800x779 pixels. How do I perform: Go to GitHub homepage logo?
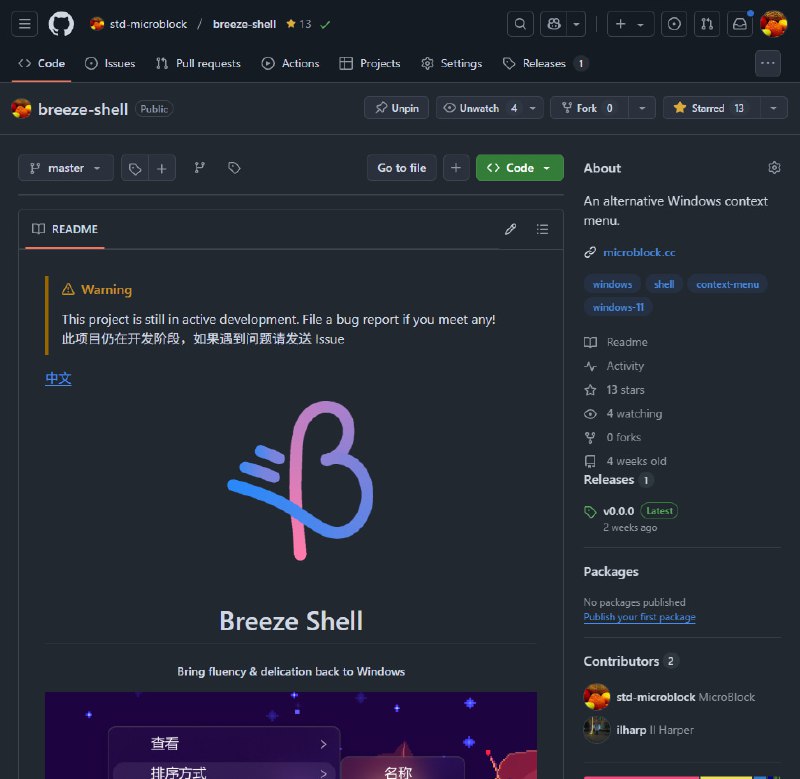click(61, 24)
